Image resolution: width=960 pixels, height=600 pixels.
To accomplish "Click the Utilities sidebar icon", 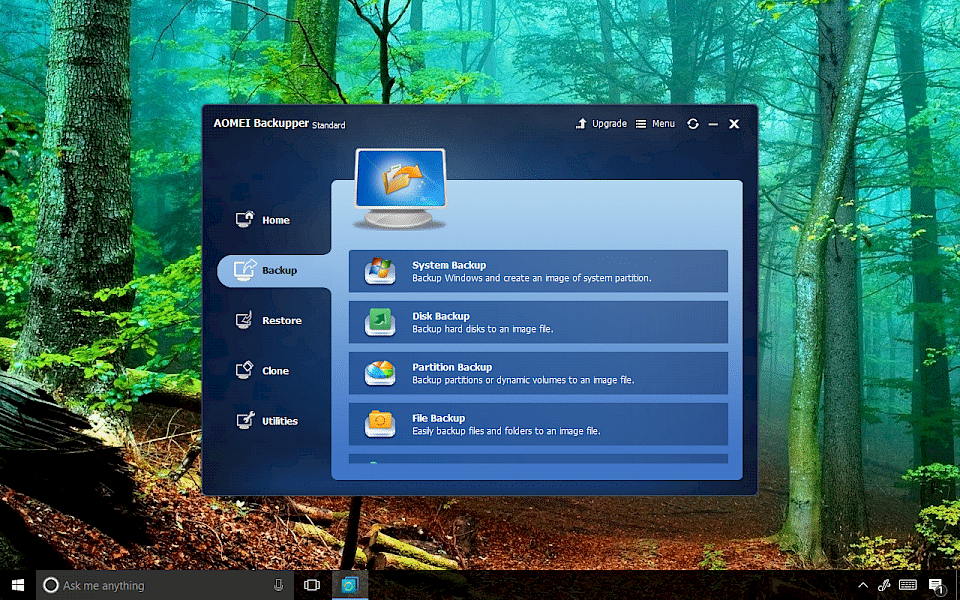I will tap(245, 420).
